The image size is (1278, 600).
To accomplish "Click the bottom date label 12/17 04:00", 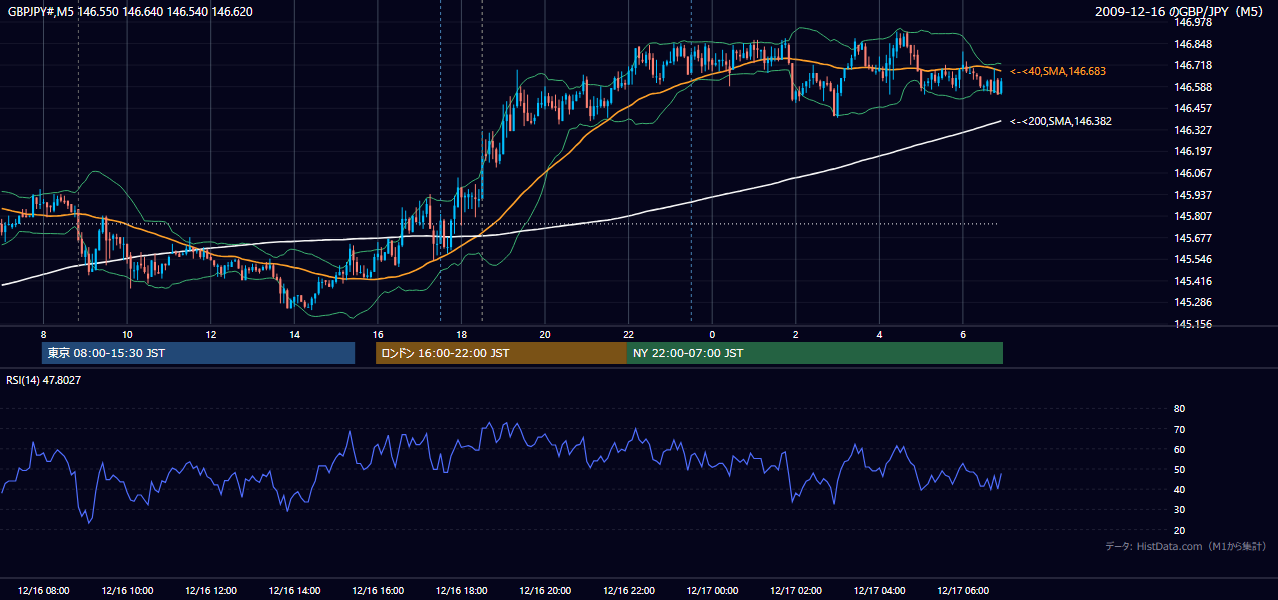I will pos(878,591).
